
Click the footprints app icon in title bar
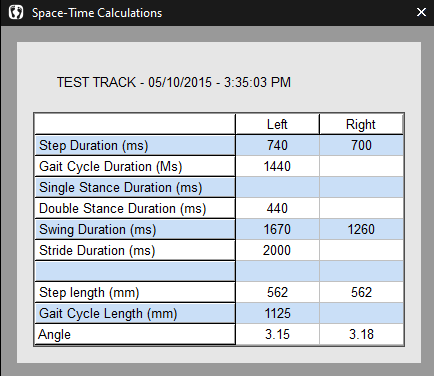[x=16, y=13]
